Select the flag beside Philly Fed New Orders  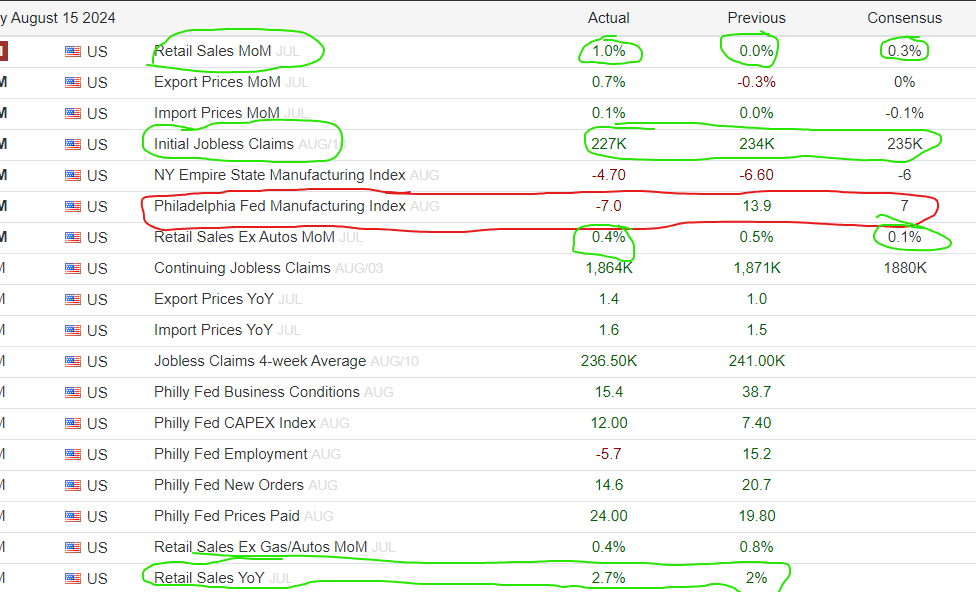[x=73, y=486]
